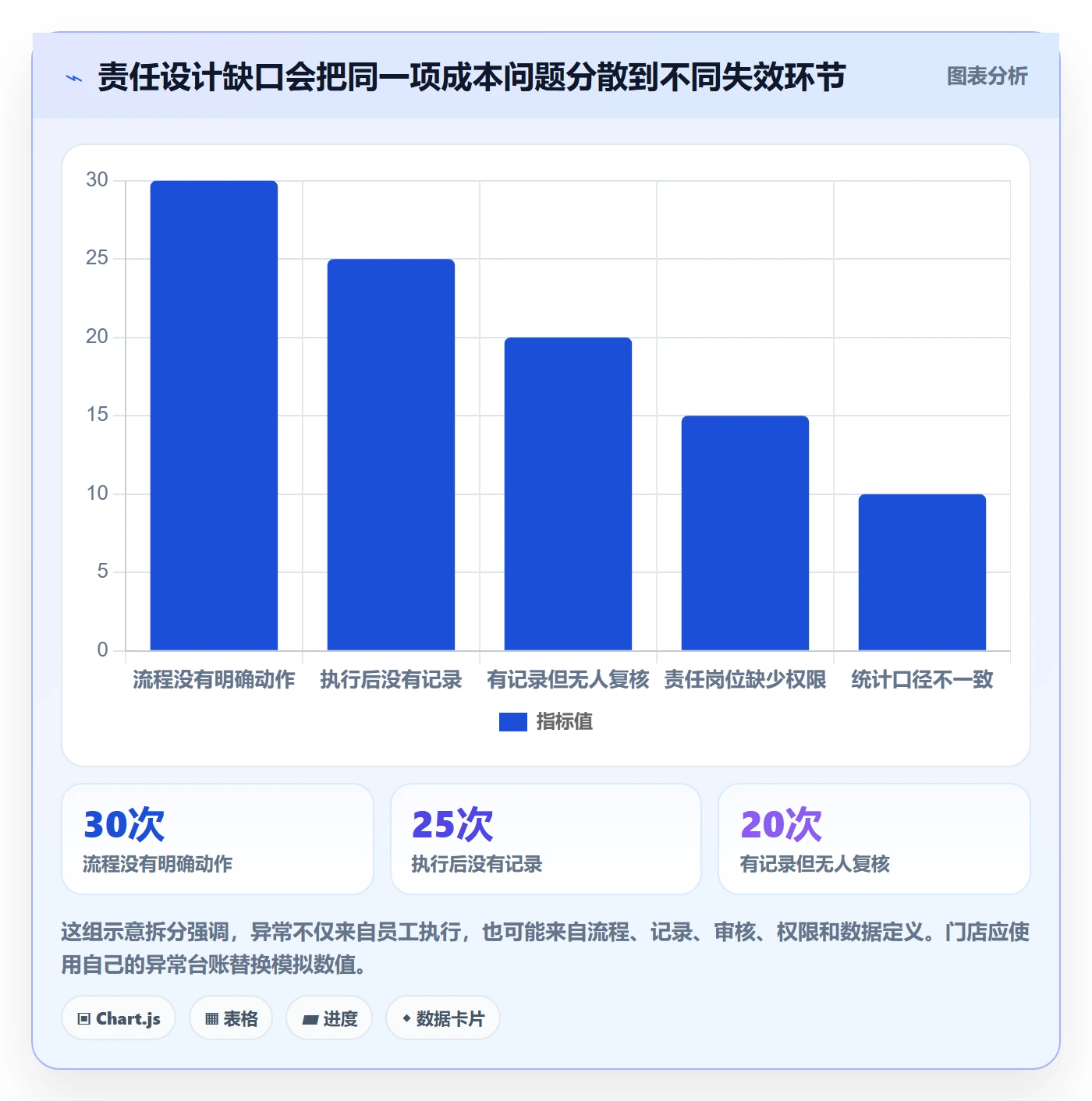Click the 数据卡片 tag chip
This screenshot has width=1092, height=1101.
coord(443,1018)
